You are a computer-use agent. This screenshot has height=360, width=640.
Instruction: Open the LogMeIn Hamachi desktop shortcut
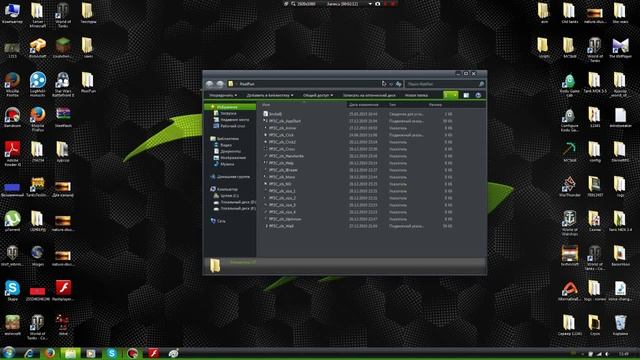coord(38,84)
